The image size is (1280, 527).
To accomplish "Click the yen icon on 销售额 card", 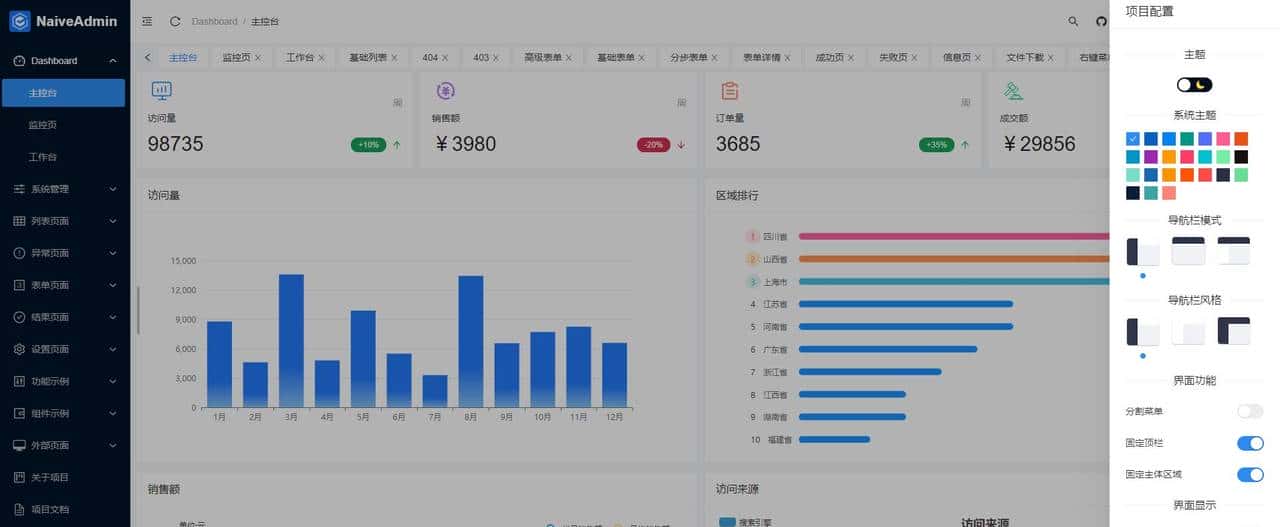I will (445, 91).
